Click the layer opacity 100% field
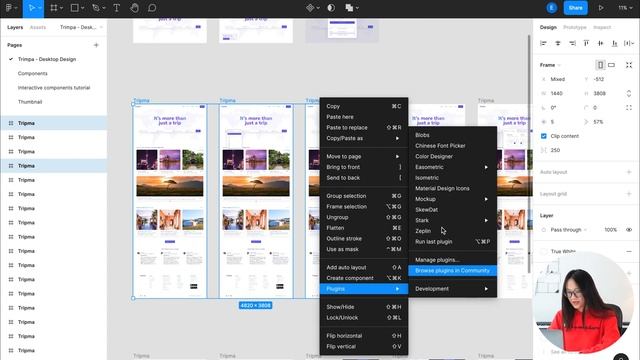 [610, 230]
